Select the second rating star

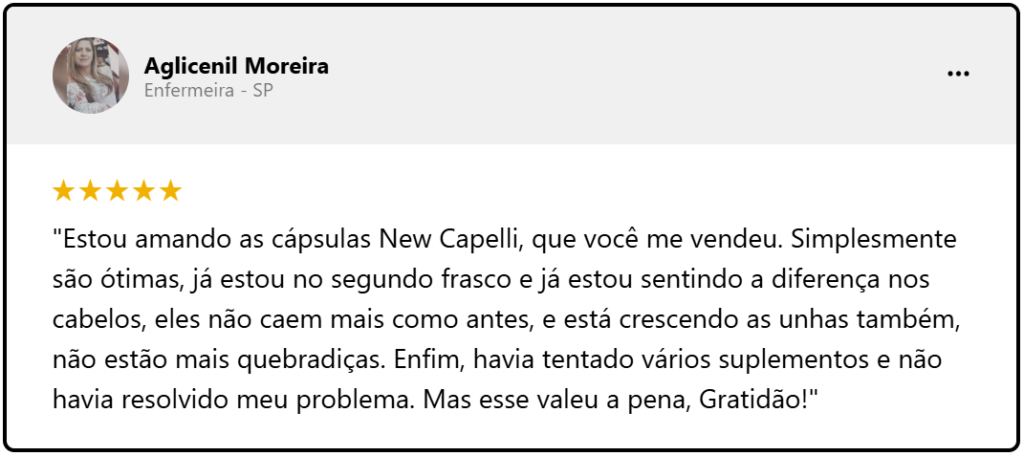pyautogui.click(x=90, y=190)
